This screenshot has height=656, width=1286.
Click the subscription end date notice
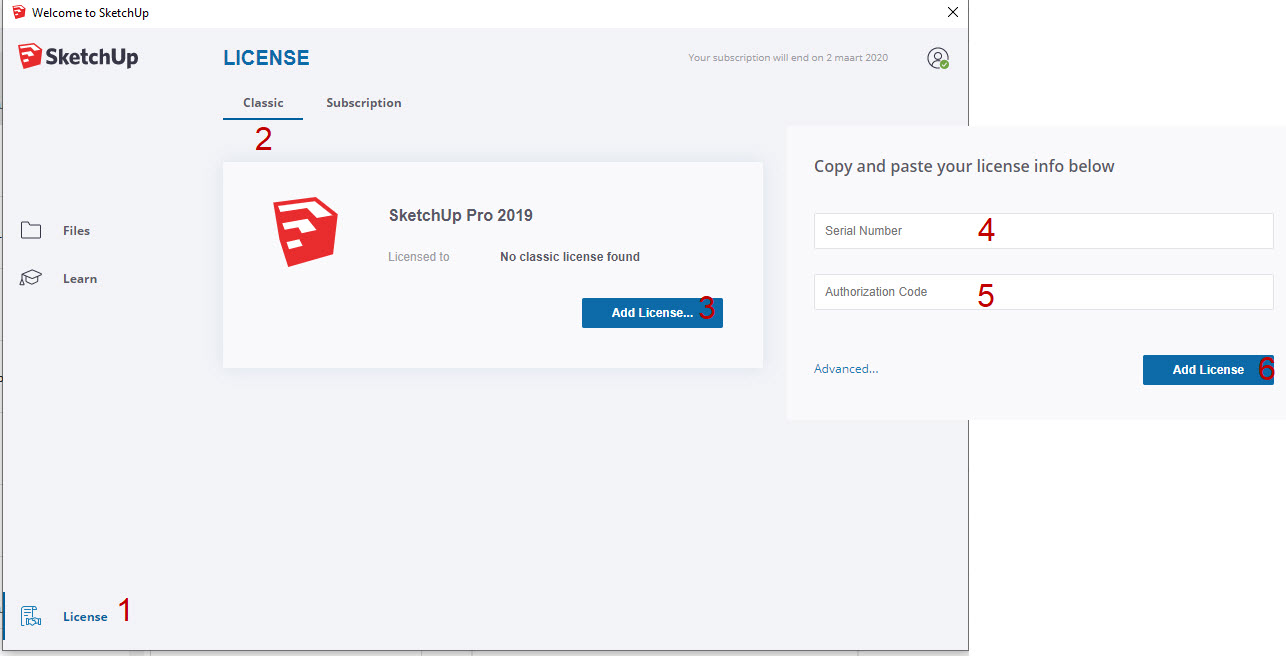[788, 58]
